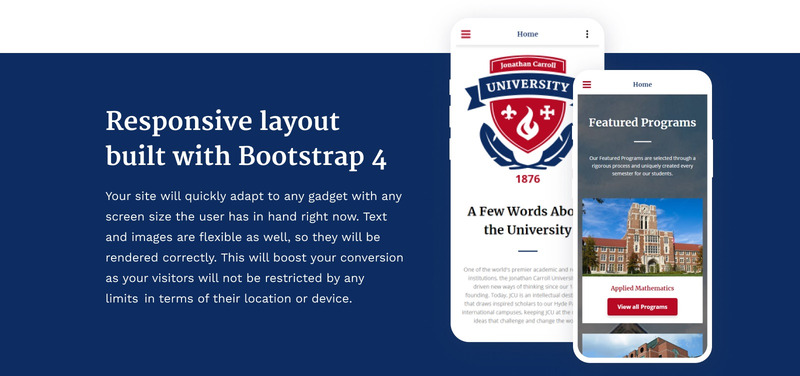Click the Applied Mathematics link
This screenshot has width=800, height=376.
[x=642, y=288]
